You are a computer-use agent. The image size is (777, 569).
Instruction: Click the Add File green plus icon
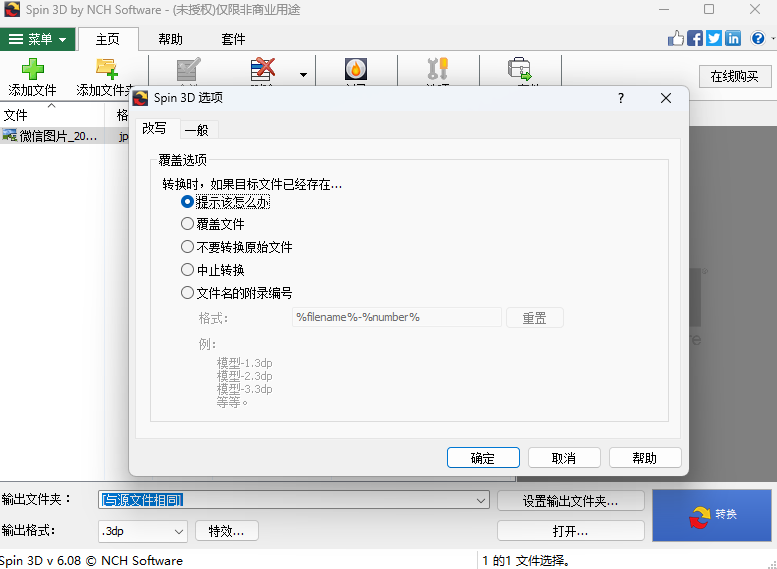[x=33, y=69]
